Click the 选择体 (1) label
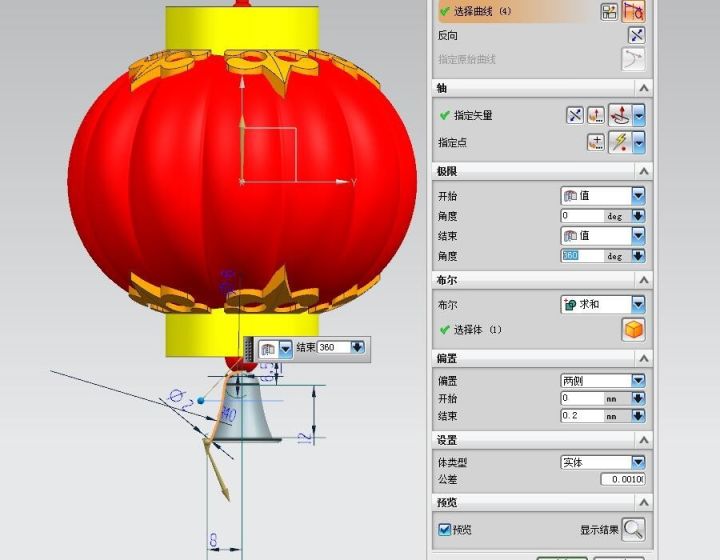The width and height of the screenshot is (720, 560). (478, 330)
